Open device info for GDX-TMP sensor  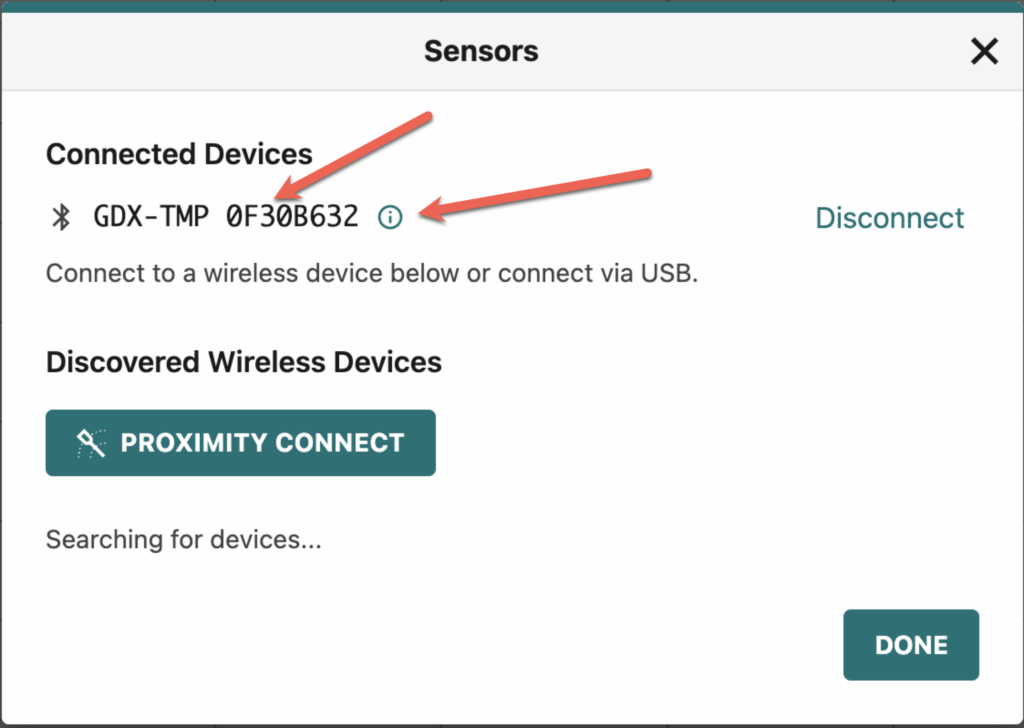pos(390,217)
